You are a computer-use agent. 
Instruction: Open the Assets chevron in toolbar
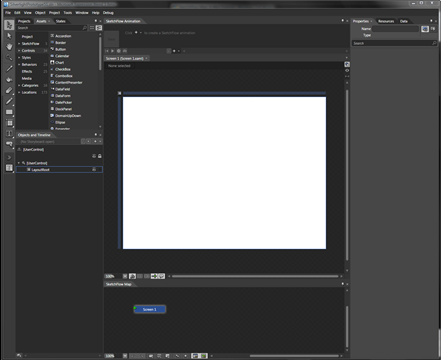click(9, 157)
